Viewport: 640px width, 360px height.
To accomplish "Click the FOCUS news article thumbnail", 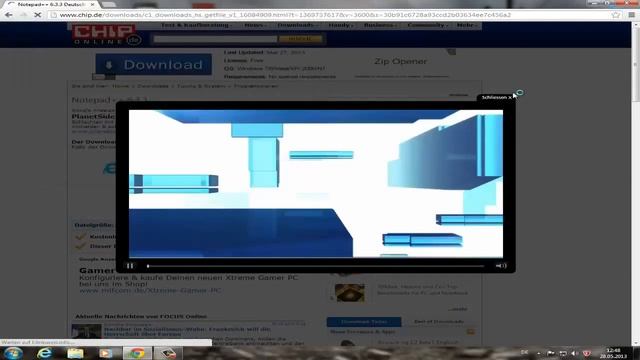I will click(86, 331).
